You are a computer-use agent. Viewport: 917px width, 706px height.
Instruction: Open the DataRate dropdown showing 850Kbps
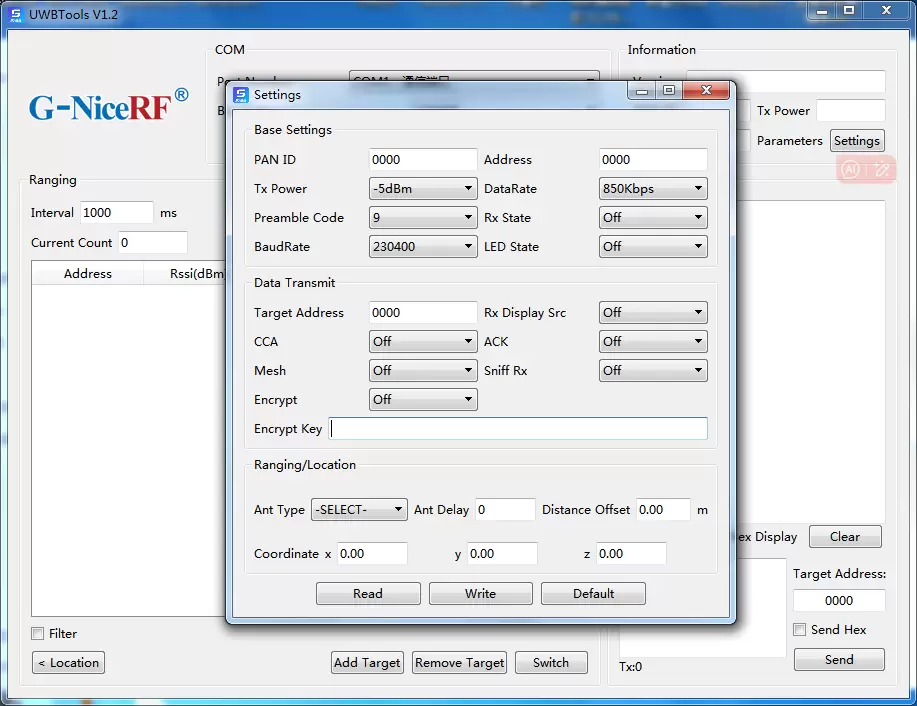(652, 188)
